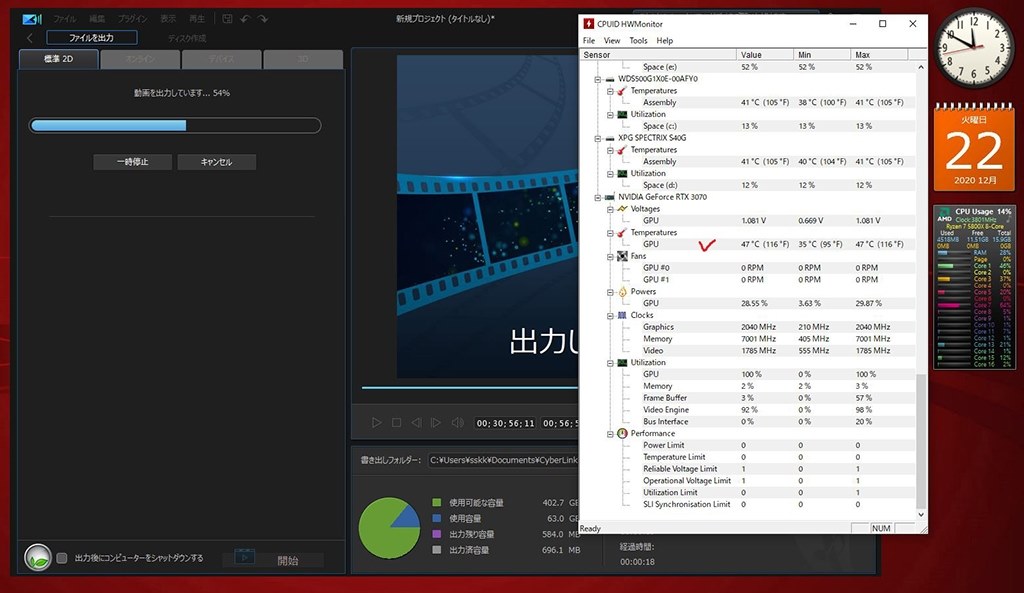Click the undo arrow in PowerDirector toolbar

coord(245,19)
